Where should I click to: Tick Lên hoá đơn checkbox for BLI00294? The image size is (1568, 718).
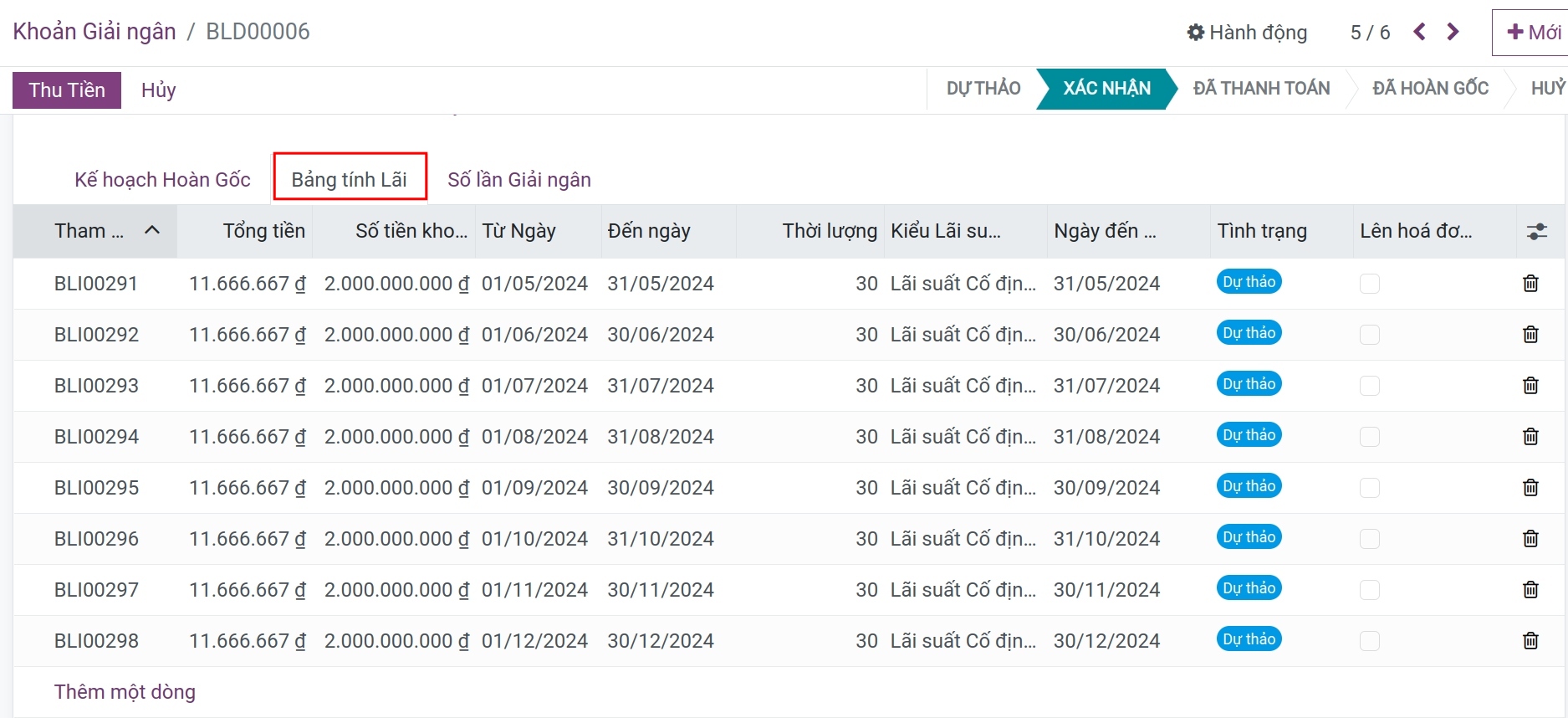tap(1370, 437)
